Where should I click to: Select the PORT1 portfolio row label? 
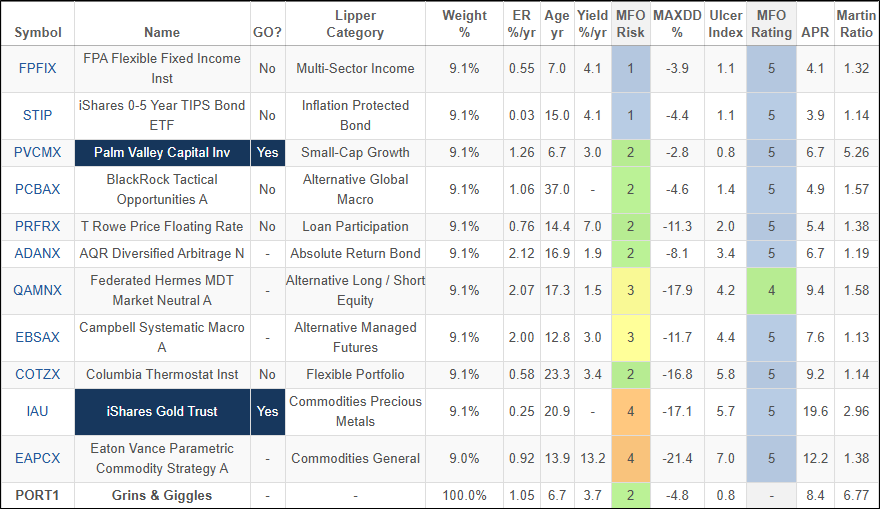pyautogui.click(x=38, y=495)
